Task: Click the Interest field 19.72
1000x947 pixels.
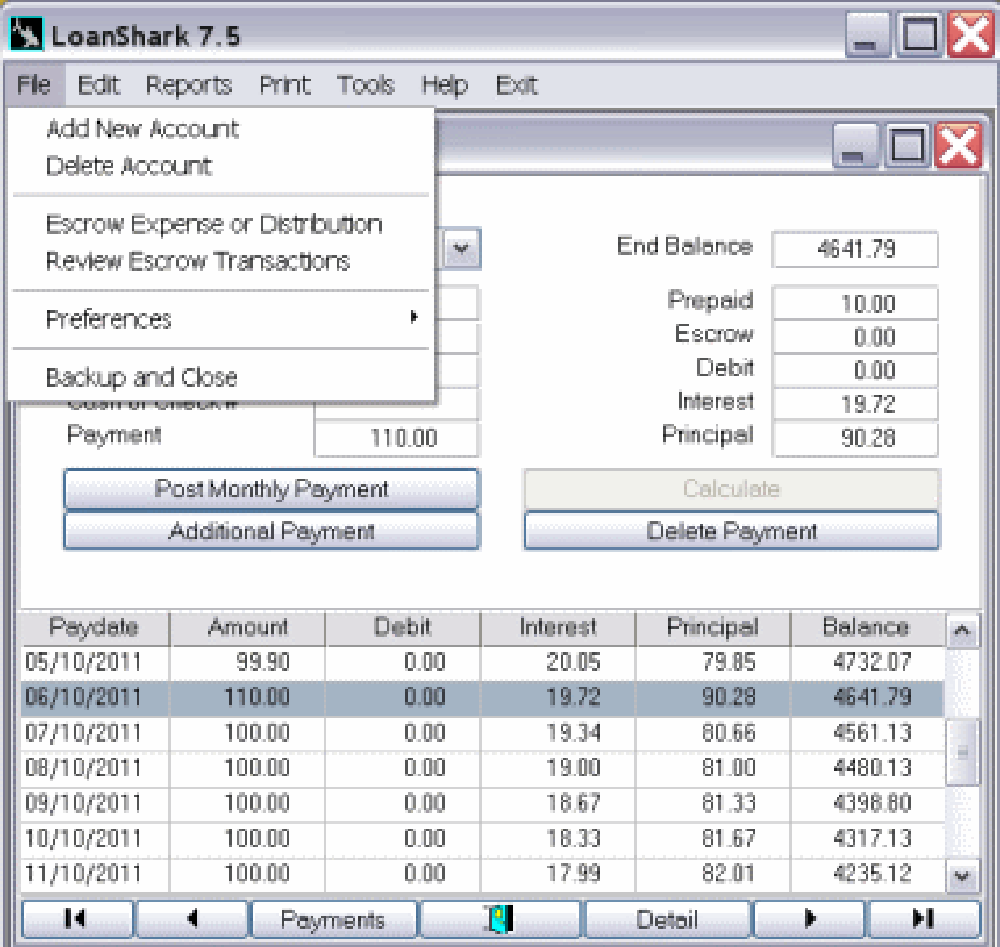Action: point(855,404)
